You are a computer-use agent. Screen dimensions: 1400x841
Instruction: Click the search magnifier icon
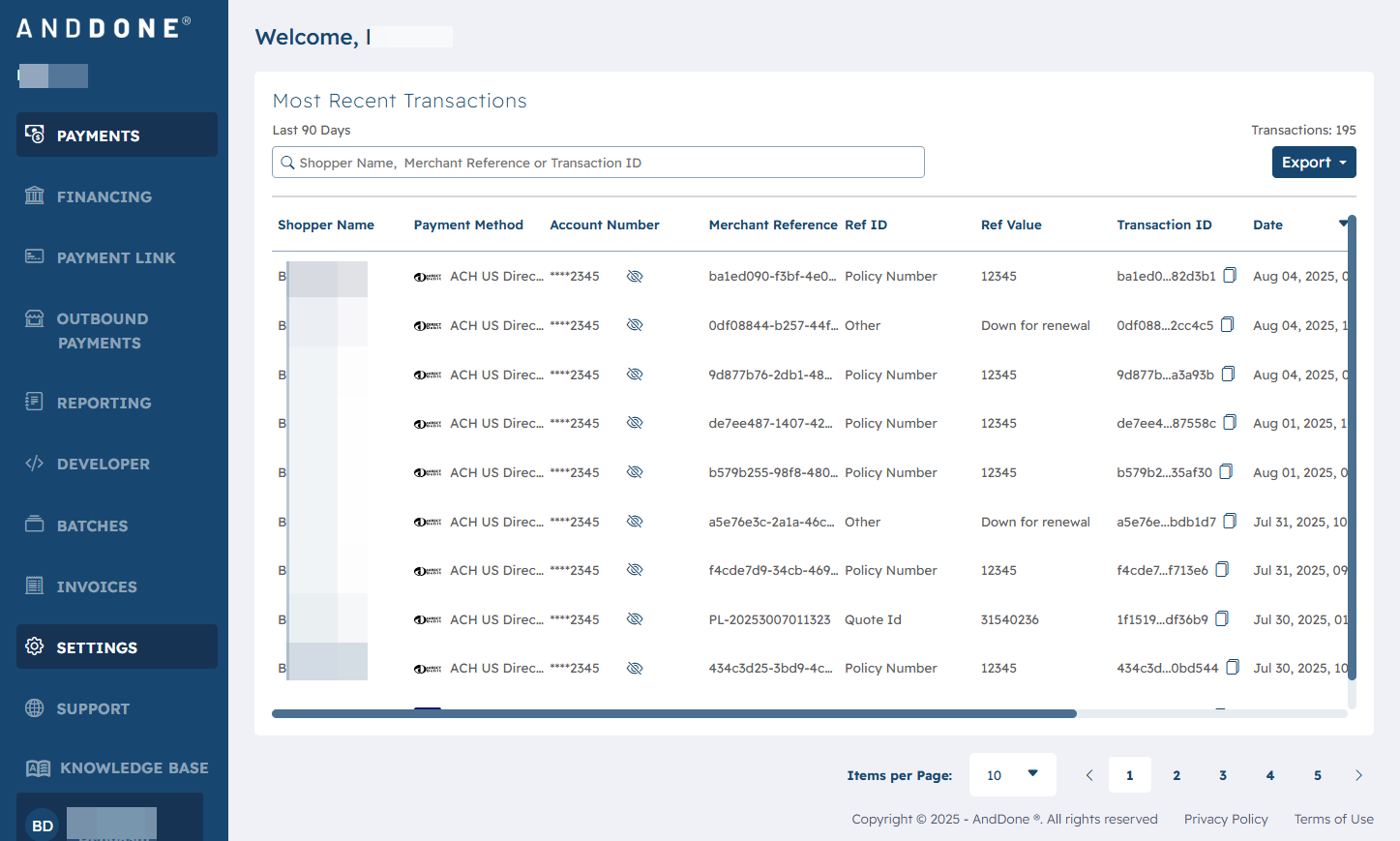pos(287,163)
